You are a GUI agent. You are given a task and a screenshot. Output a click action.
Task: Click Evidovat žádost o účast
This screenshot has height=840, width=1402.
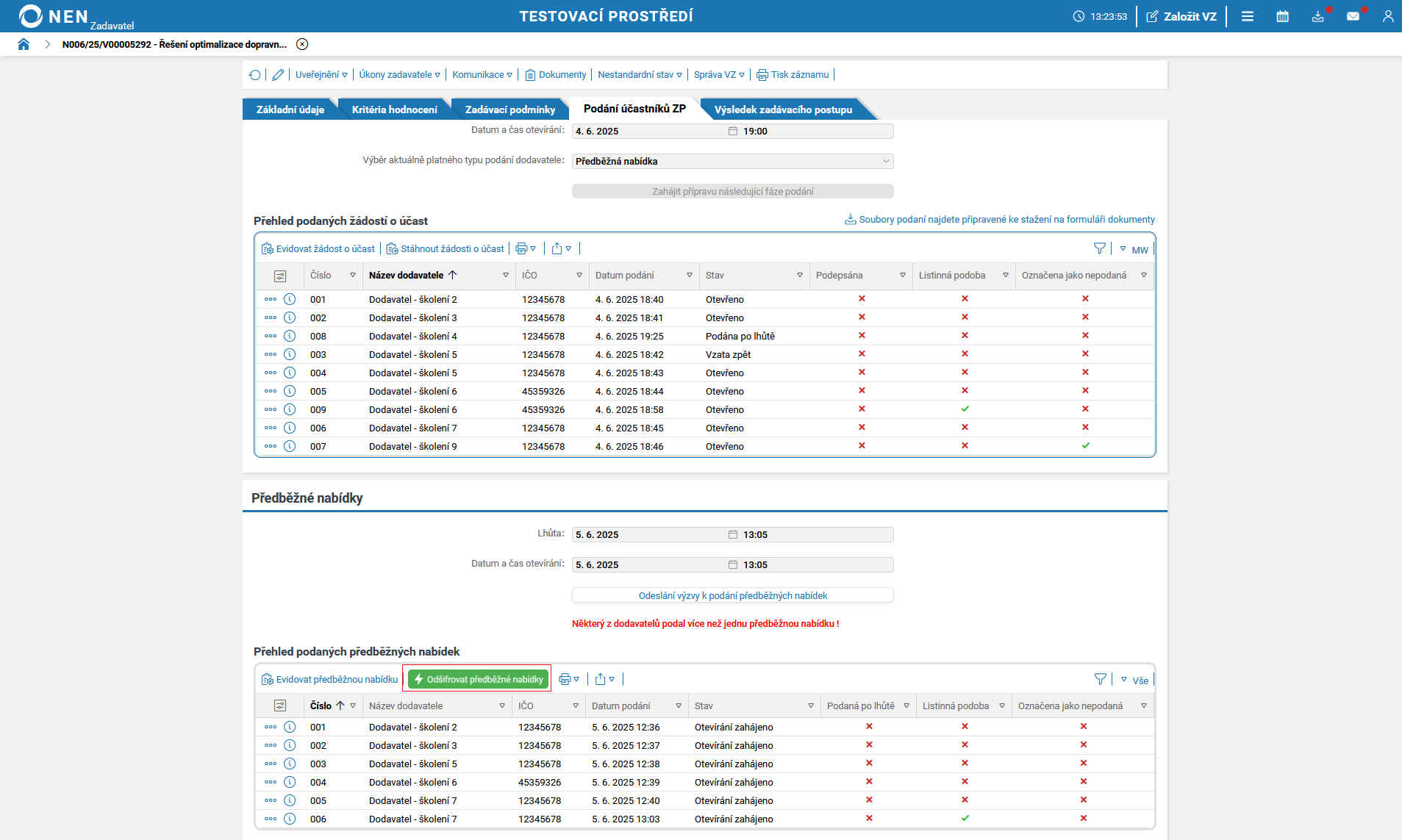click(318, 249)
